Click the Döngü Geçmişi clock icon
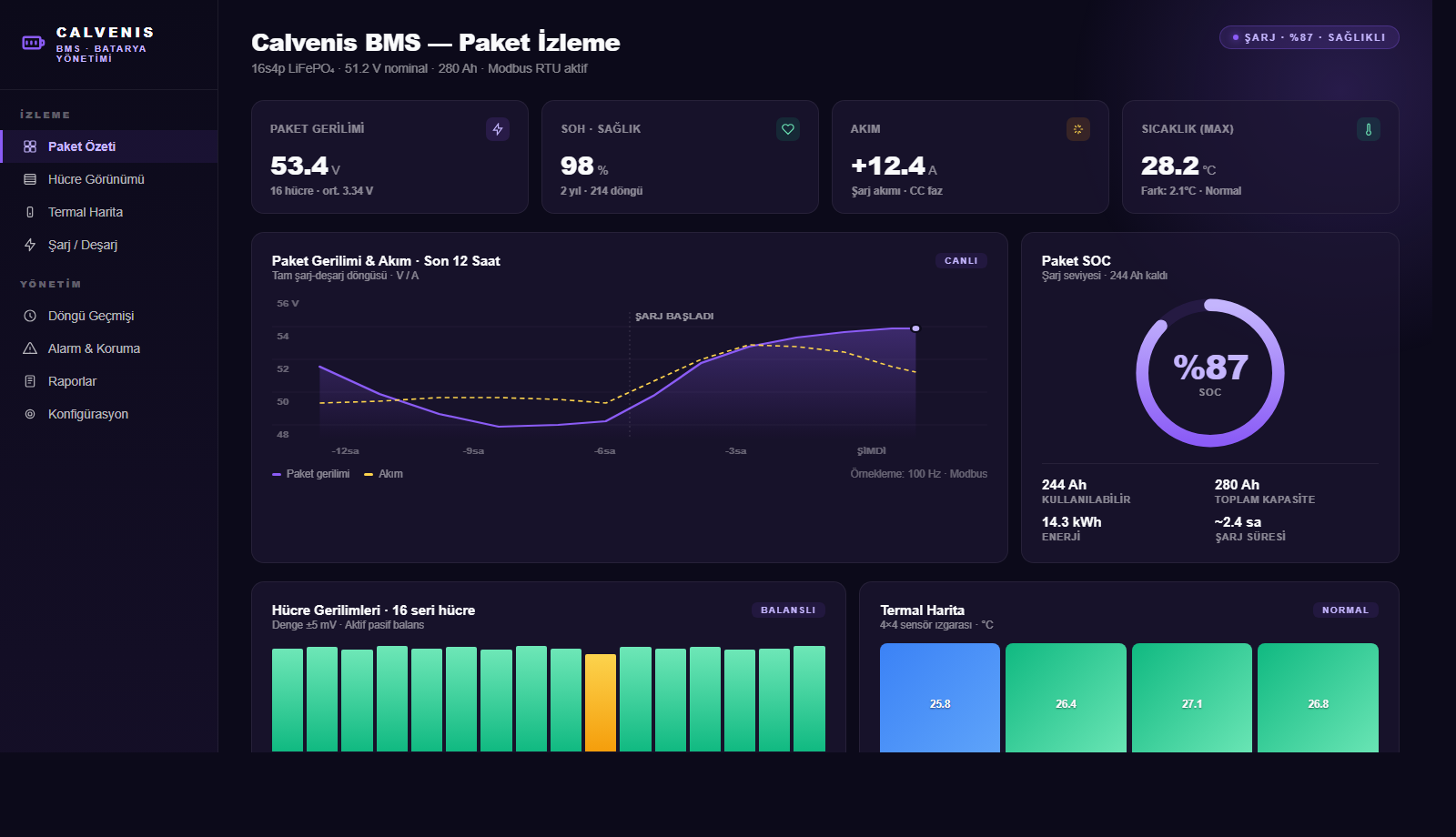This screenshot has width=1456, height=837. tap(30, 316)
